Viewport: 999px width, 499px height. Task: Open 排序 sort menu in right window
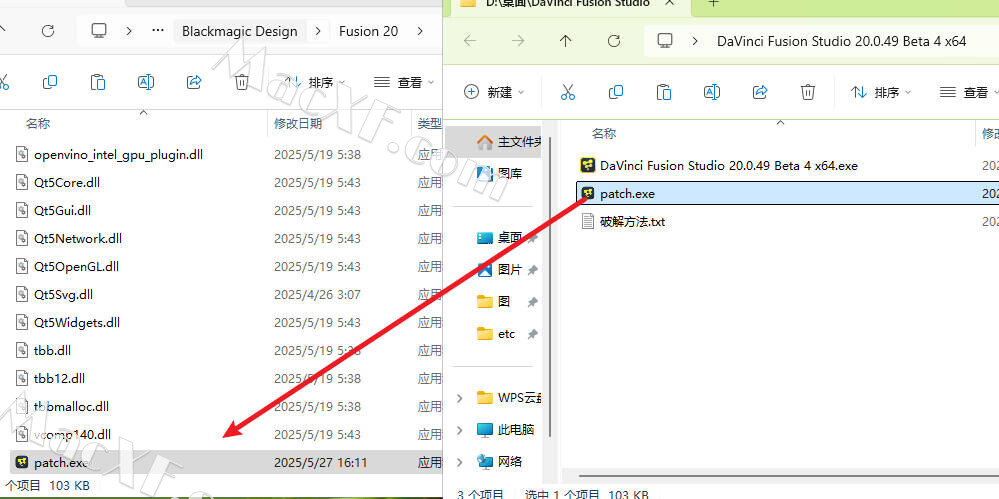point(881,92)
